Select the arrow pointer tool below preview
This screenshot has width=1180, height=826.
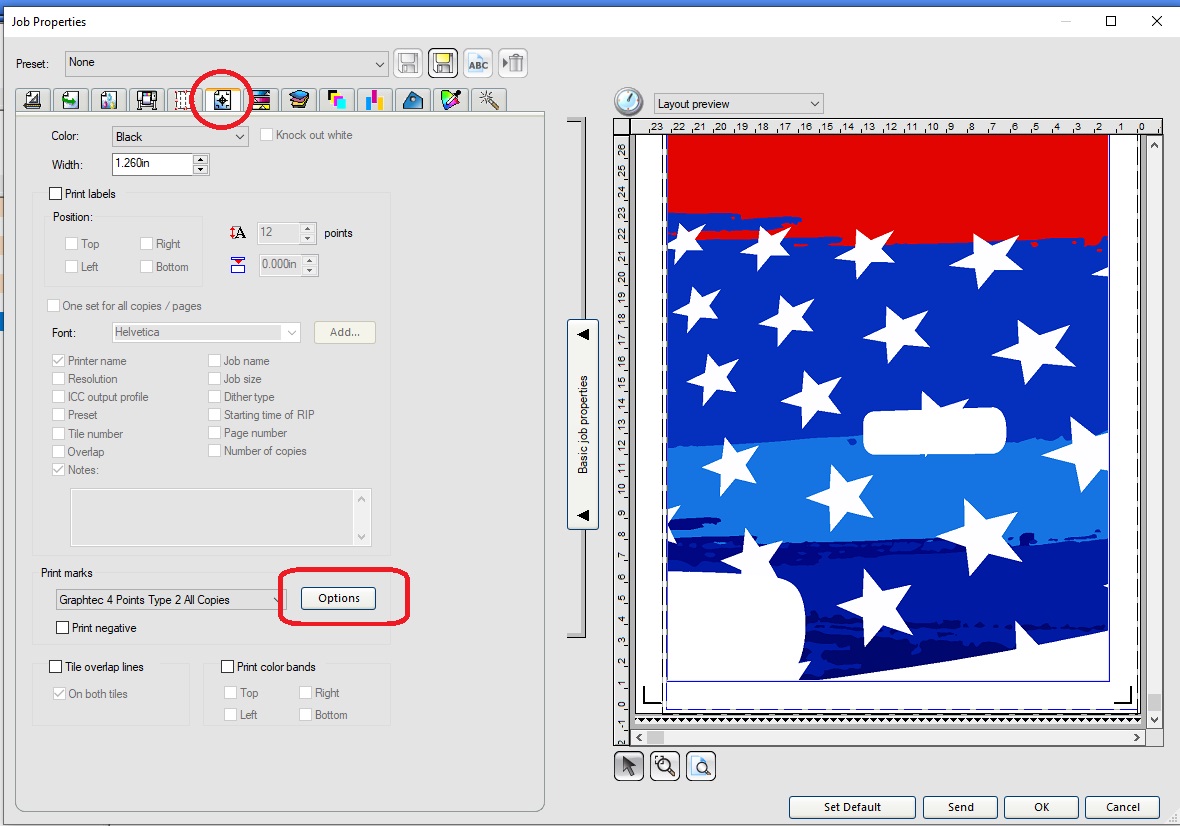click(x=628, y=766)
